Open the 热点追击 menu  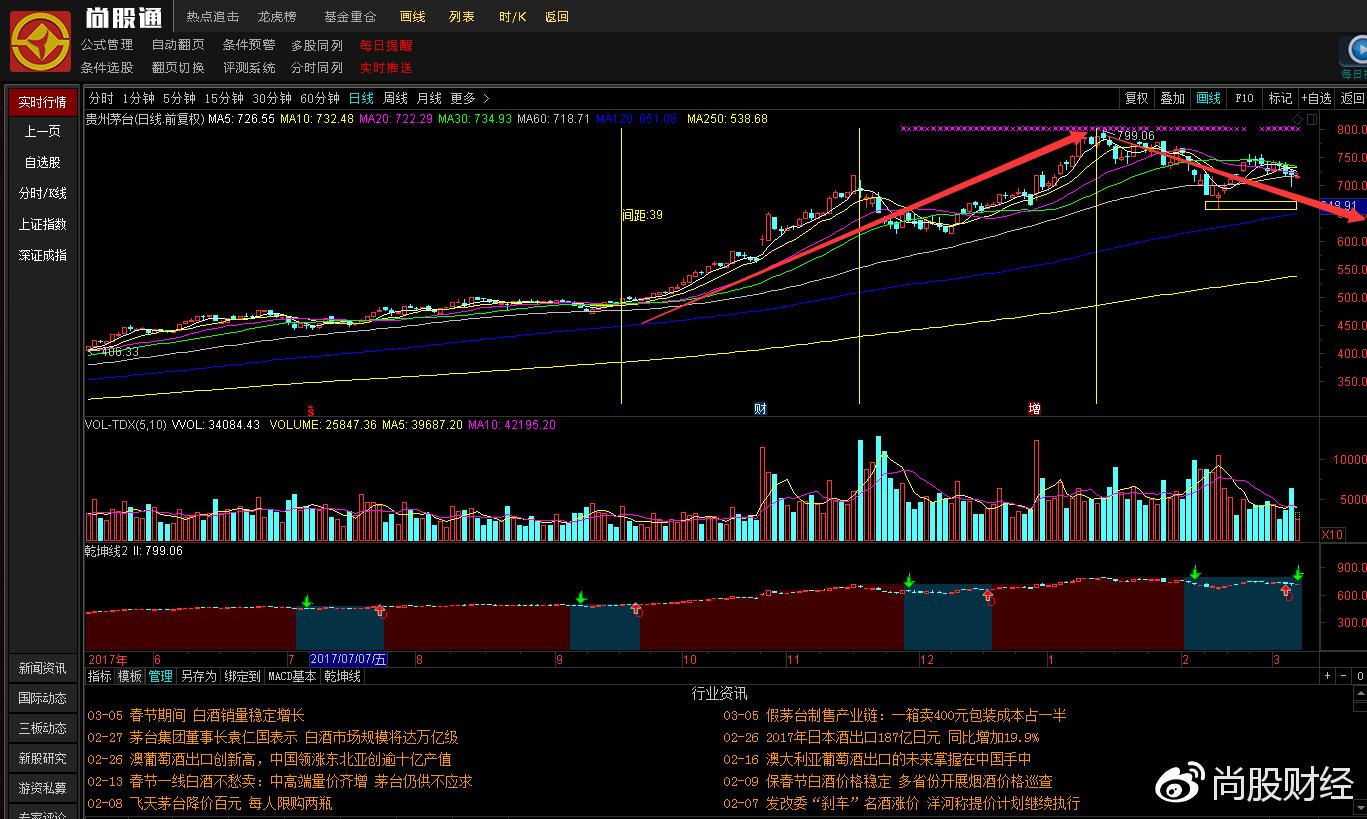pyautogui.click(x=213, y=17)
